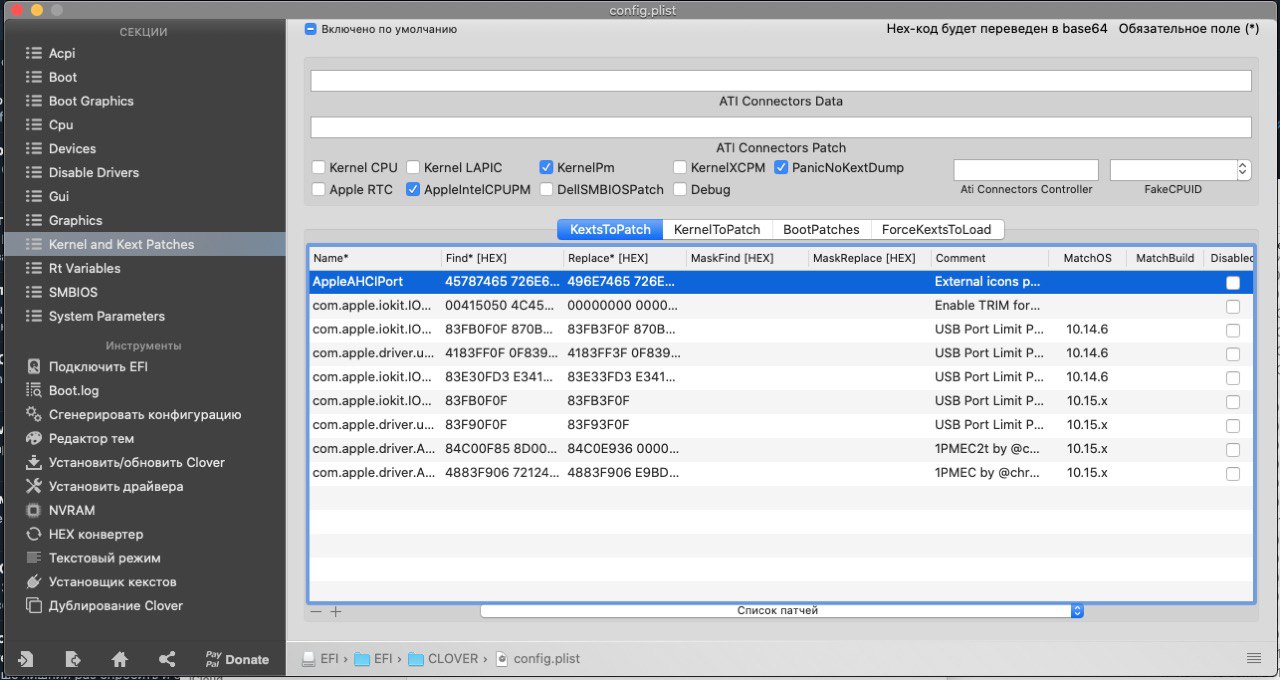
Task: Open the Disable Drivers section
Action: pyautogui.click(x=93, y=173)
